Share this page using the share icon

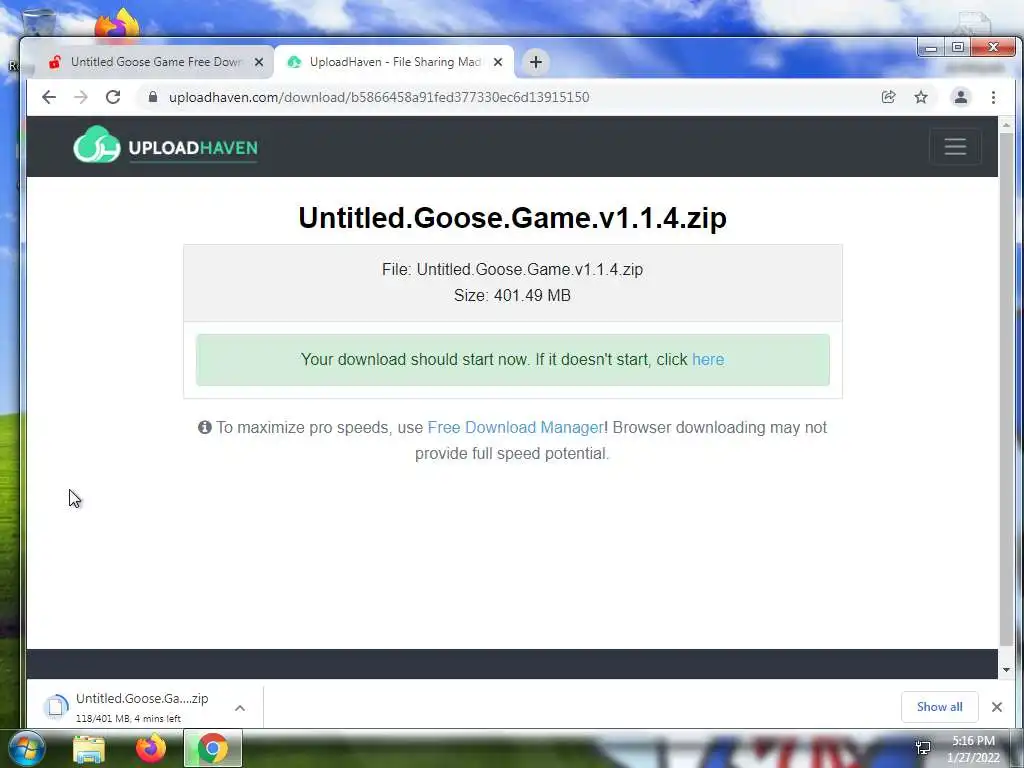click(x=888, y=97)
